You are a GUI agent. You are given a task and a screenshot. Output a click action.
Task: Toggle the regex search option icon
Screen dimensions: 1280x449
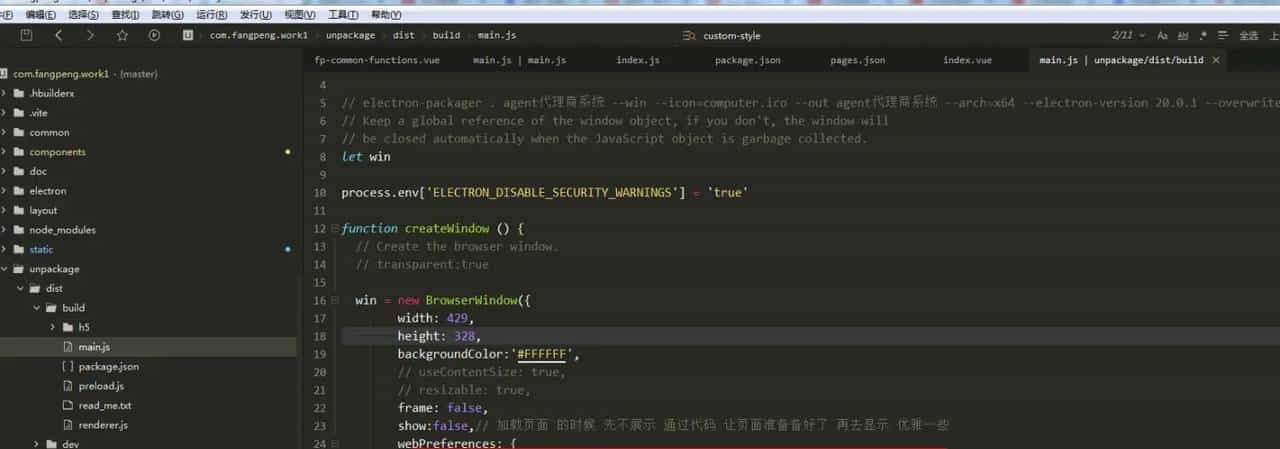(x=1204, y=35)
